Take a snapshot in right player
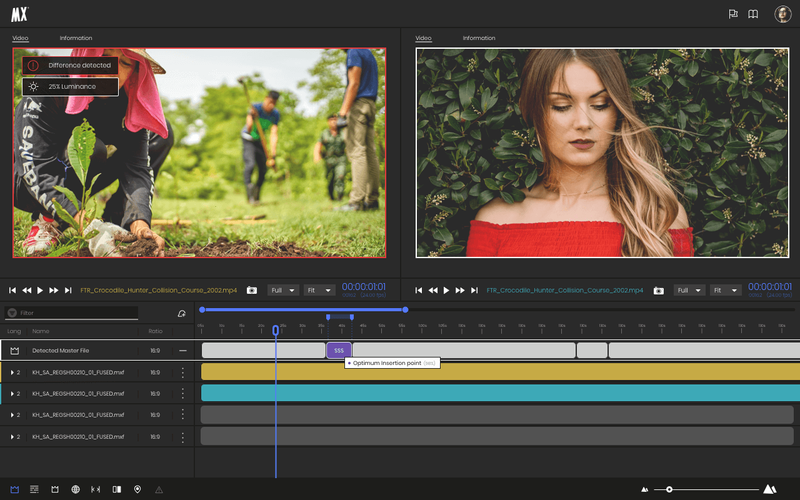The image size is (800, 500). pyautogui.click(x=659, y=290)
